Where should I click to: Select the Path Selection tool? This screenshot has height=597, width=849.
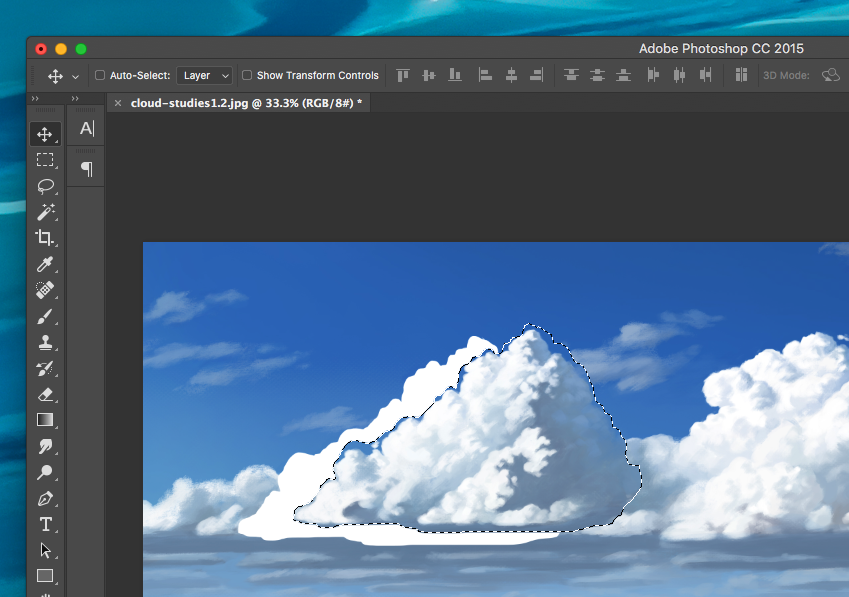click(45, 550)
